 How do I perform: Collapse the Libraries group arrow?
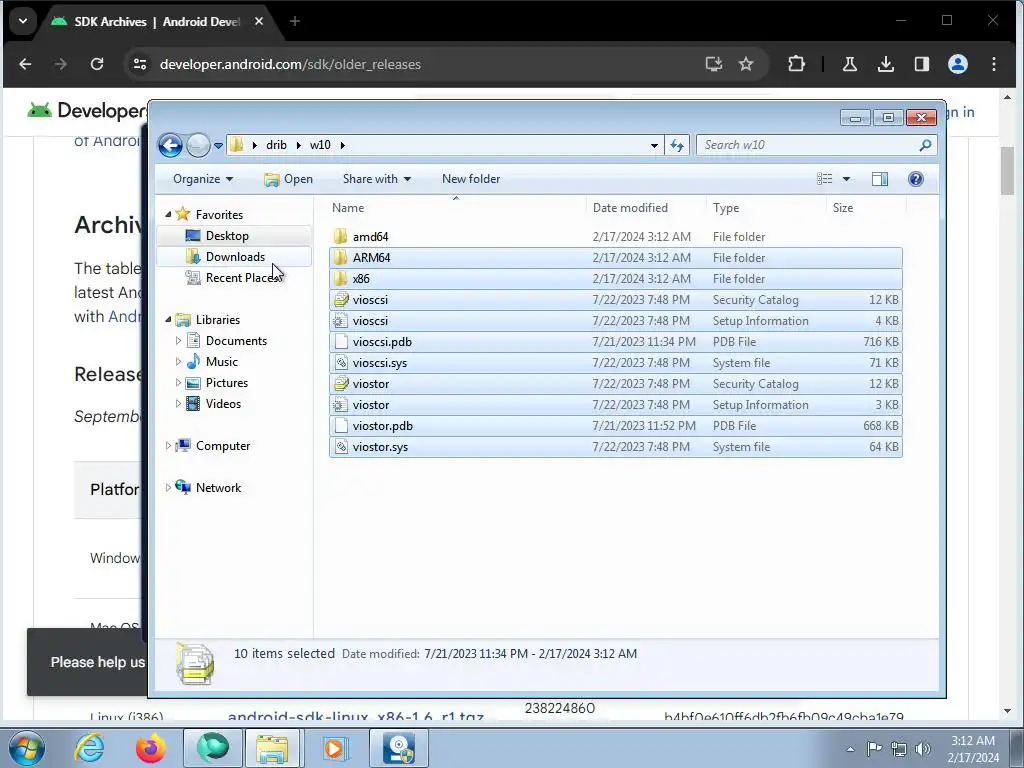point(168,319)
